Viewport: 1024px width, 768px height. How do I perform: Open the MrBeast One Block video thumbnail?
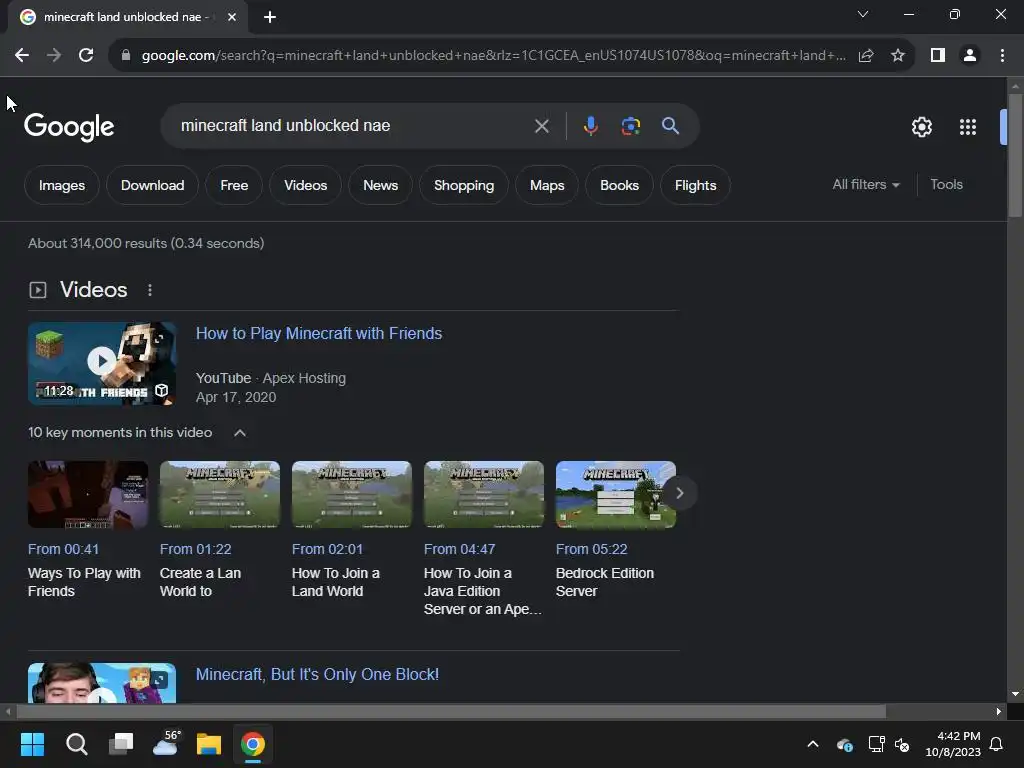point(102,683)
